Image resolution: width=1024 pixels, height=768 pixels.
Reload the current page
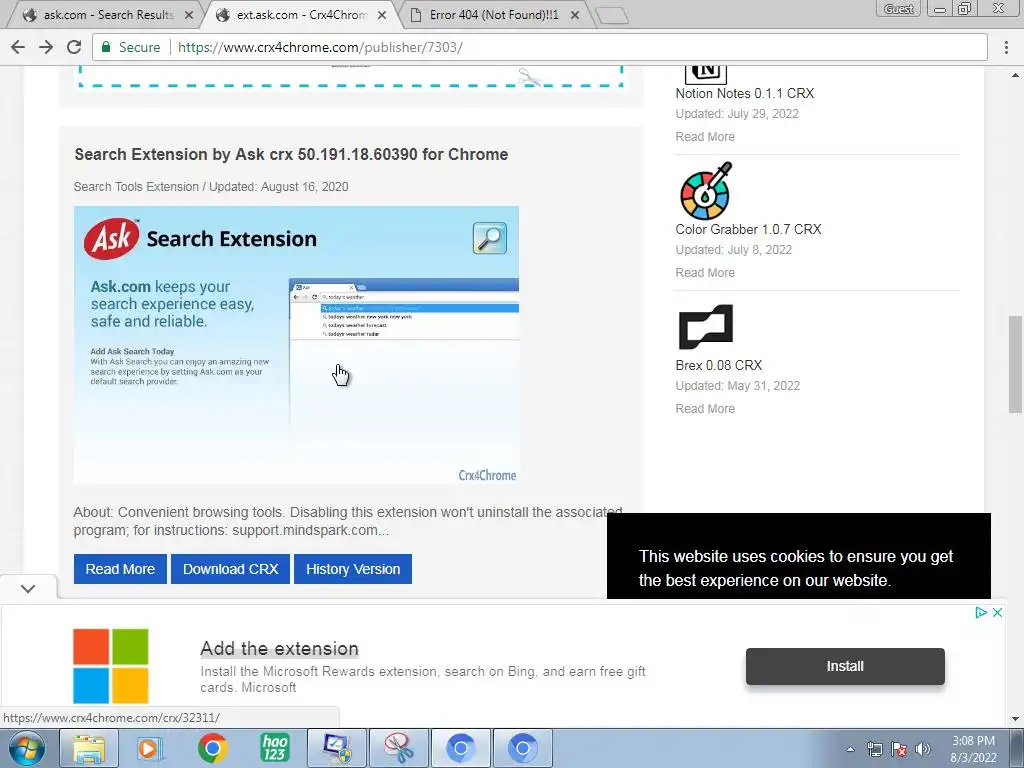[x=74, y=47]
